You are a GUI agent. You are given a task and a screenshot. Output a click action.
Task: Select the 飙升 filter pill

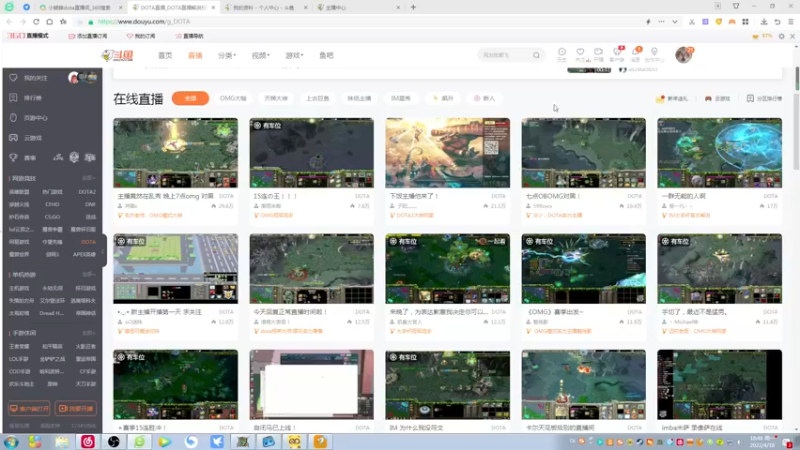point(443,98)
